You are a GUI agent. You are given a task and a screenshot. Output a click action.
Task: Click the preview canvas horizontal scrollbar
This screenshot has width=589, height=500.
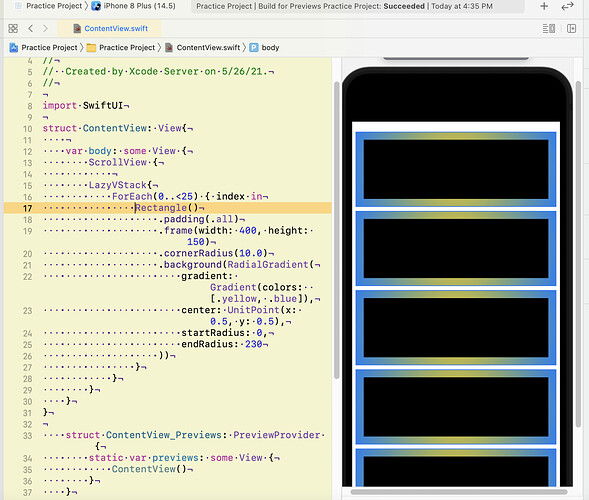click(x=459, y=492)
